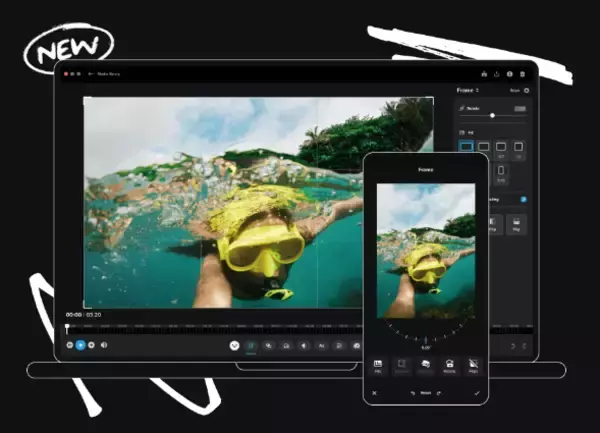600x433 pixels.
Task: Click the Reset label at phone bottom
Action: [x=426, y=393]
